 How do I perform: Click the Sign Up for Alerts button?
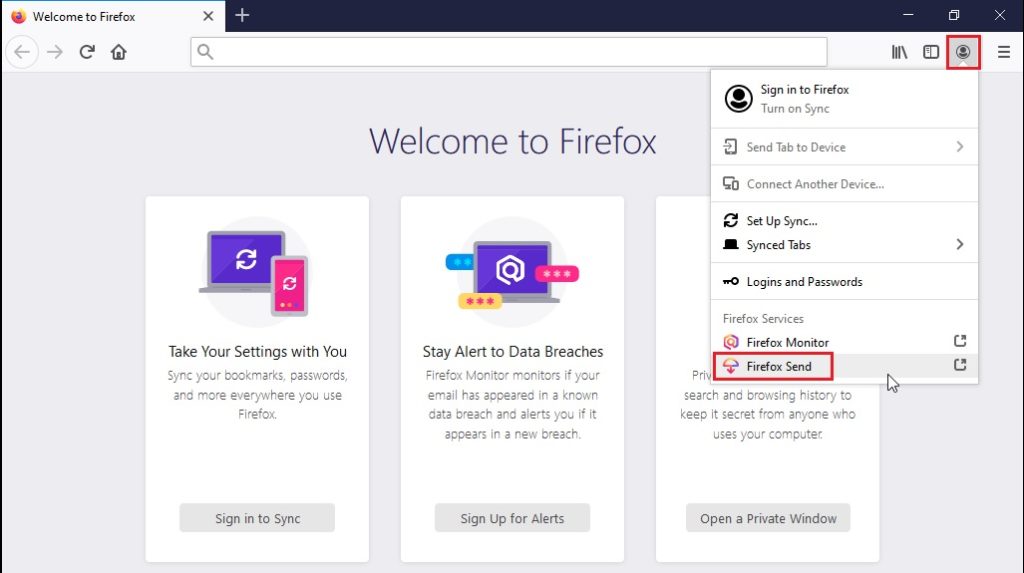pyautogui.click(x=512, y=518)
